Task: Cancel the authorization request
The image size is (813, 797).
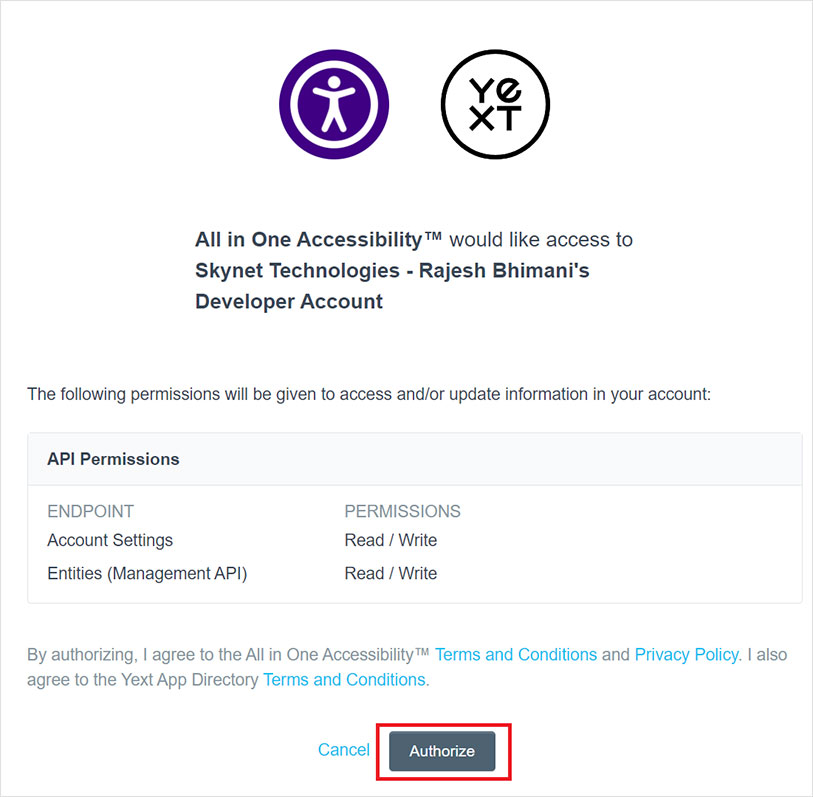Action: (x=343, y=750)
